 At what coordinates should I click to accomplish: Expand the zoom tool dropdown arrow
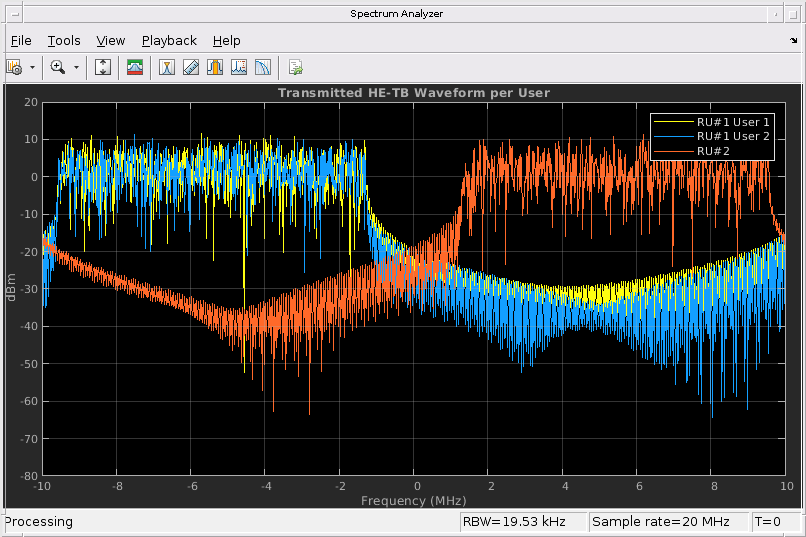(x=76, y=67)
